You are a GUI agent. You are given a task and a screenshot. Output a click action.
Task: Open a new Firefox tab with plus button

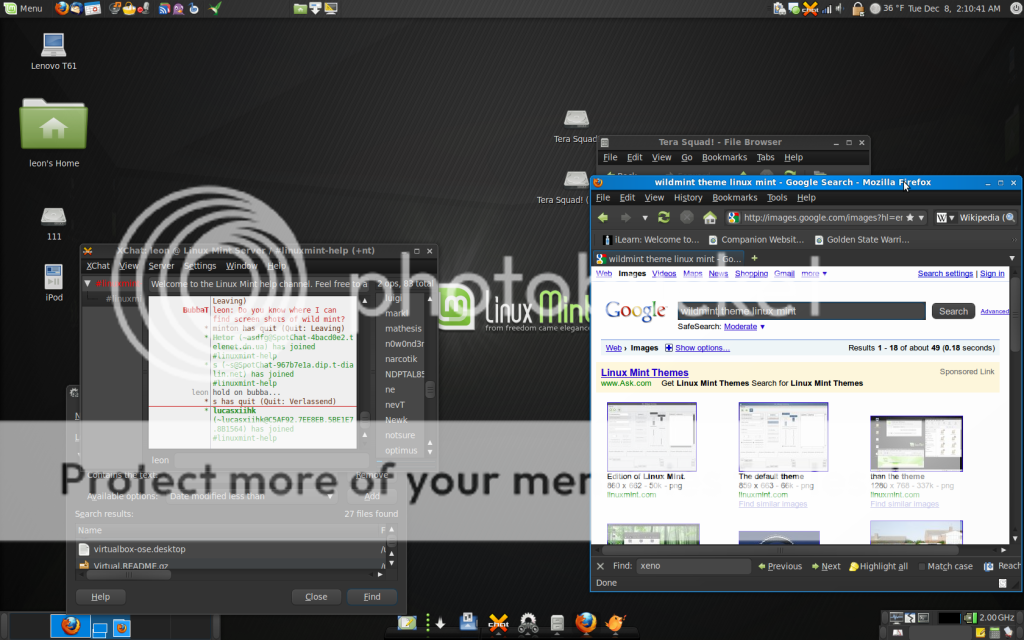(754, 258)
